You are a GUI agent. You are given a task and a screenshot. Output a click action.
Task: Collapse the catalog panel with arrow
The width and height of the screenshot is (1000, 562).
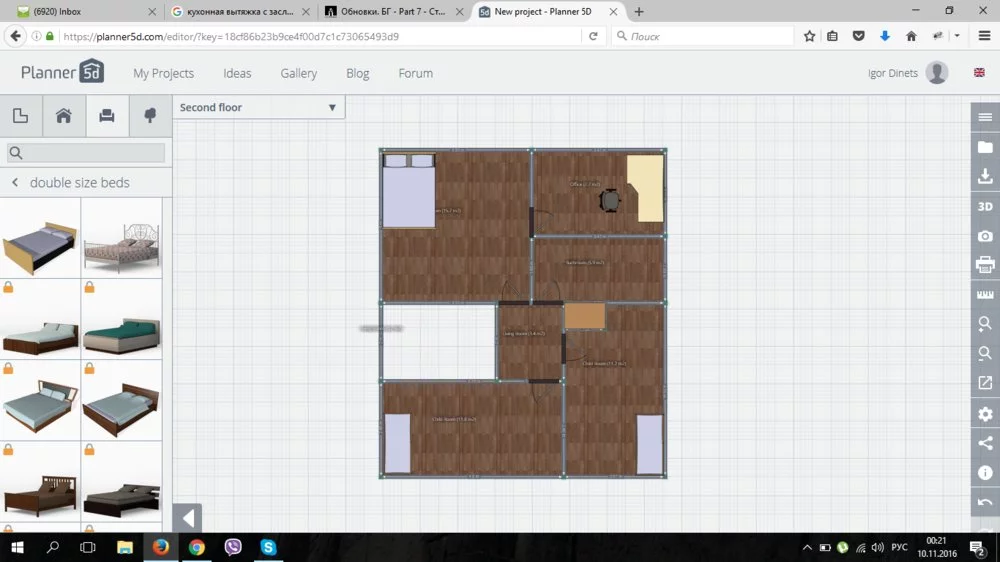click(x=187, y=519)
